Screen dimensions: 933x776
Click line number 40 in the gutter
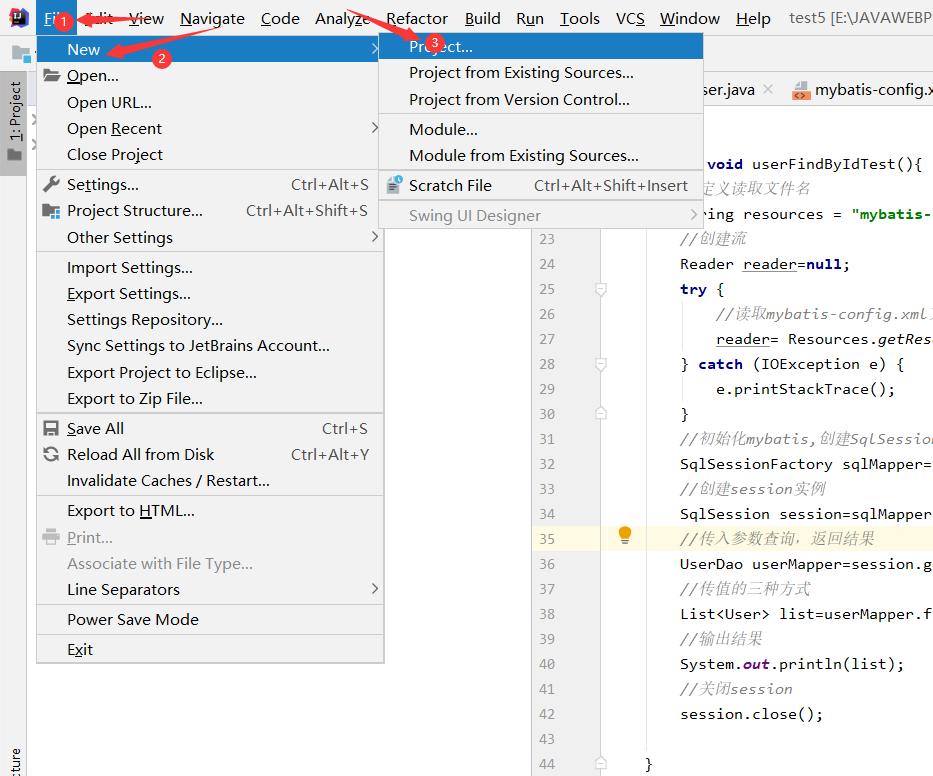pos(547,664)
